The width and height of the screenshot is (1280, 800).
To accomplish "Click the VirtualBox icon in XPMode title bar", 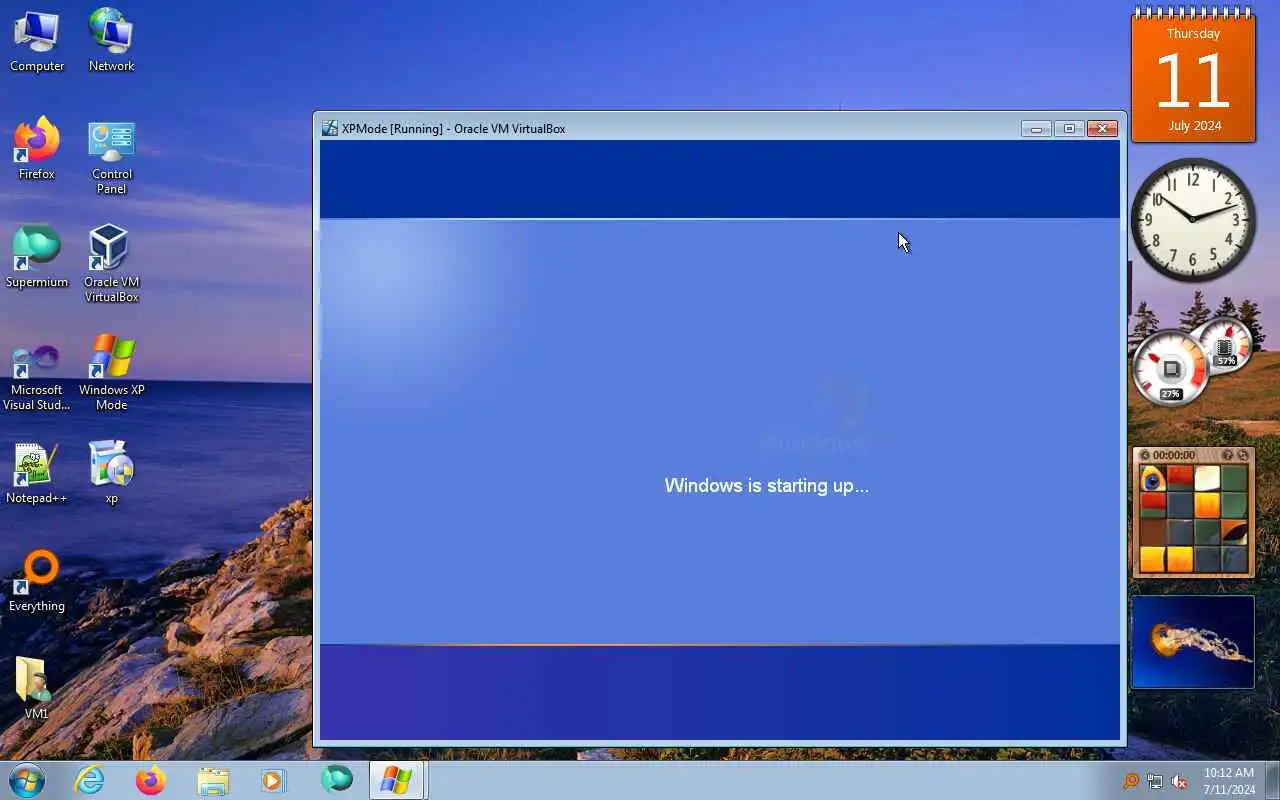I will click(330, 128).
